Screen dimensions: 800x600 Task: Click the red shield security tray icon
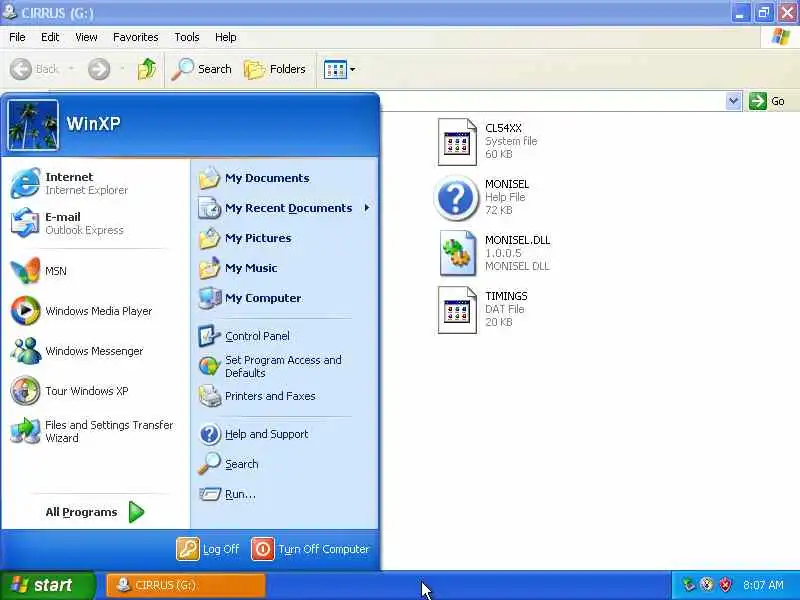point(725,585)
